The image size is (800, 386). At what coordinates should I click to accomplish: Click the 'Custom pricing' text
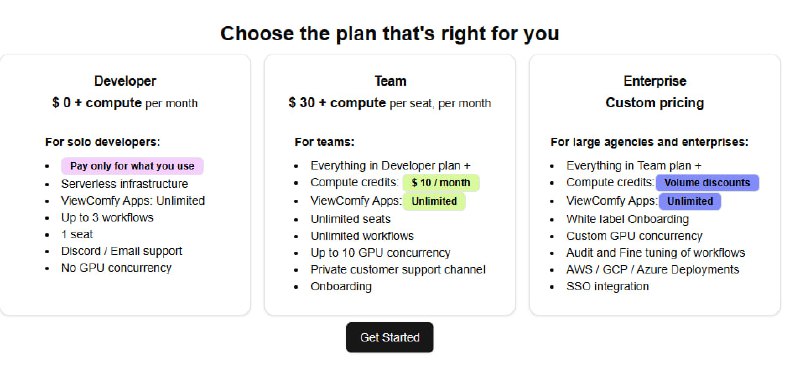pyautogui.click(x=655, y=102)
